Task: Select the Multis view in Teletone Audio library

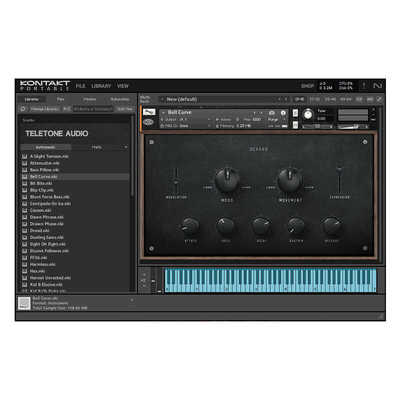Action: coord(97,147)
